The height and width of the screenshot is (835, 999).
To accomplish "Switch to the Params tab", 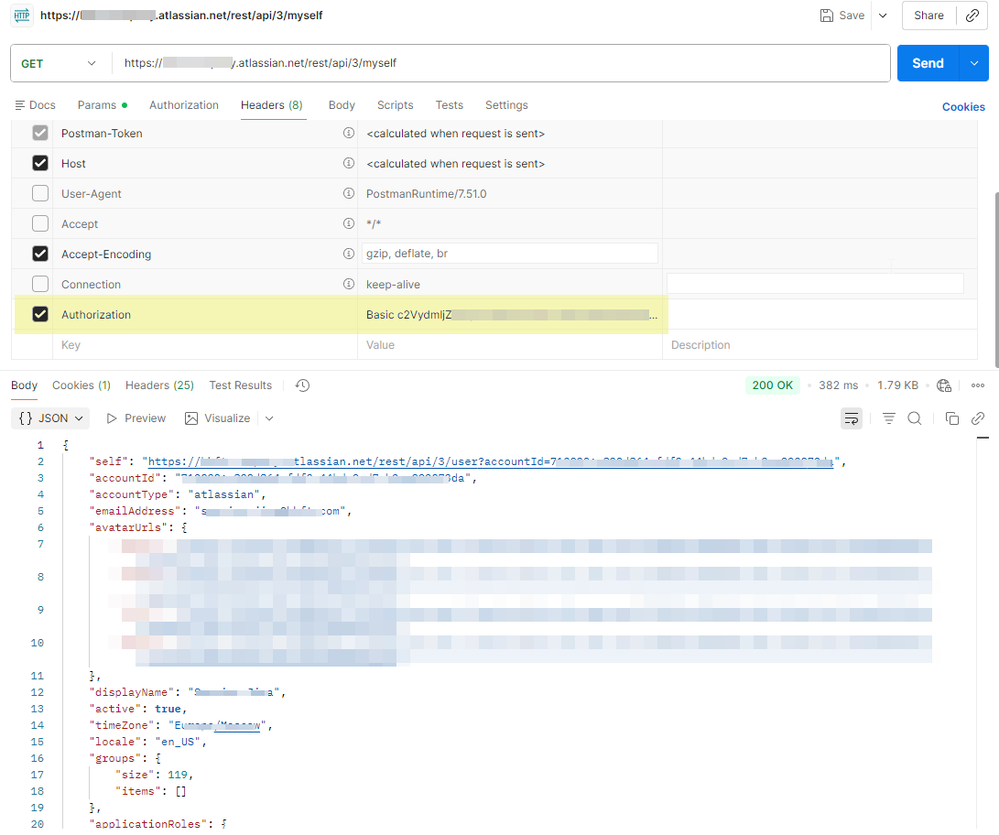I will click(x=102, y=105).
